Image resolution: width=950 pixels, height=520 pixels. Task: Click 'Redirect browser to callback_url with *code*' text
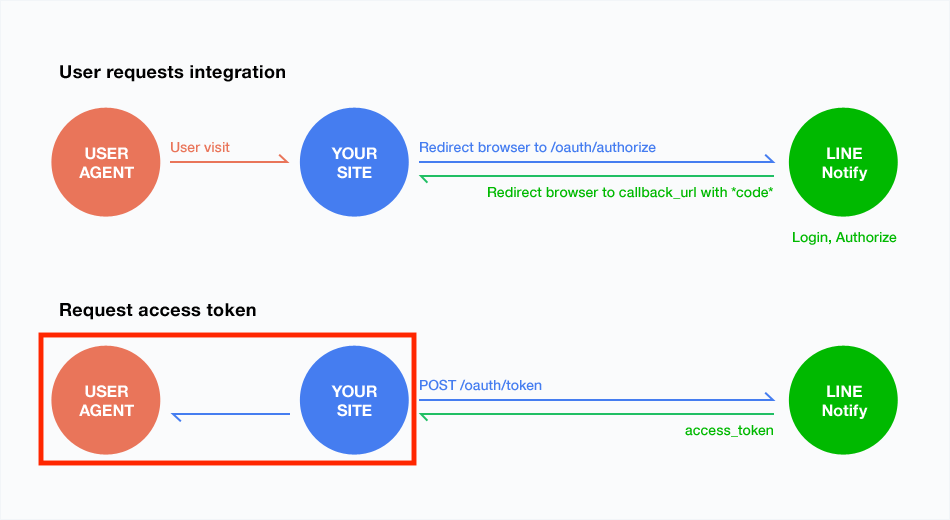click(x=630, y=192)
